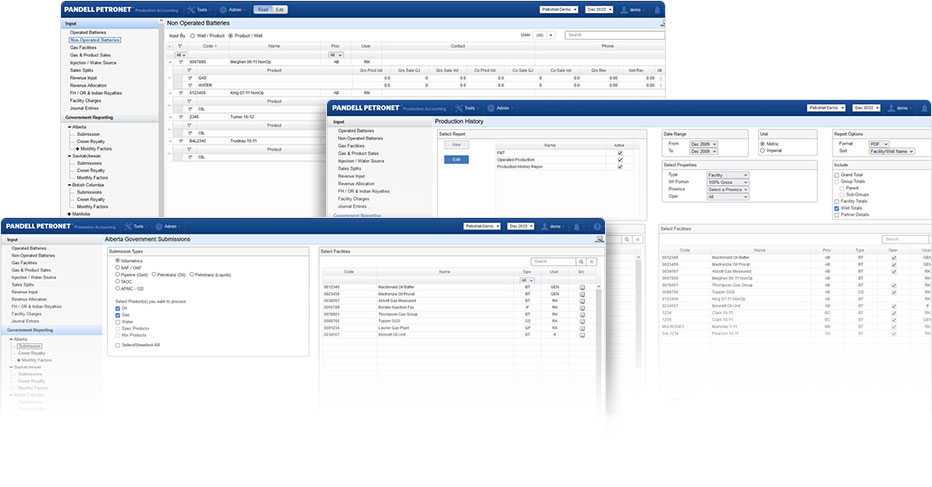The image size is (932, 487).
Task: Open Select a Province dropdown
Action: pos(728,189)
